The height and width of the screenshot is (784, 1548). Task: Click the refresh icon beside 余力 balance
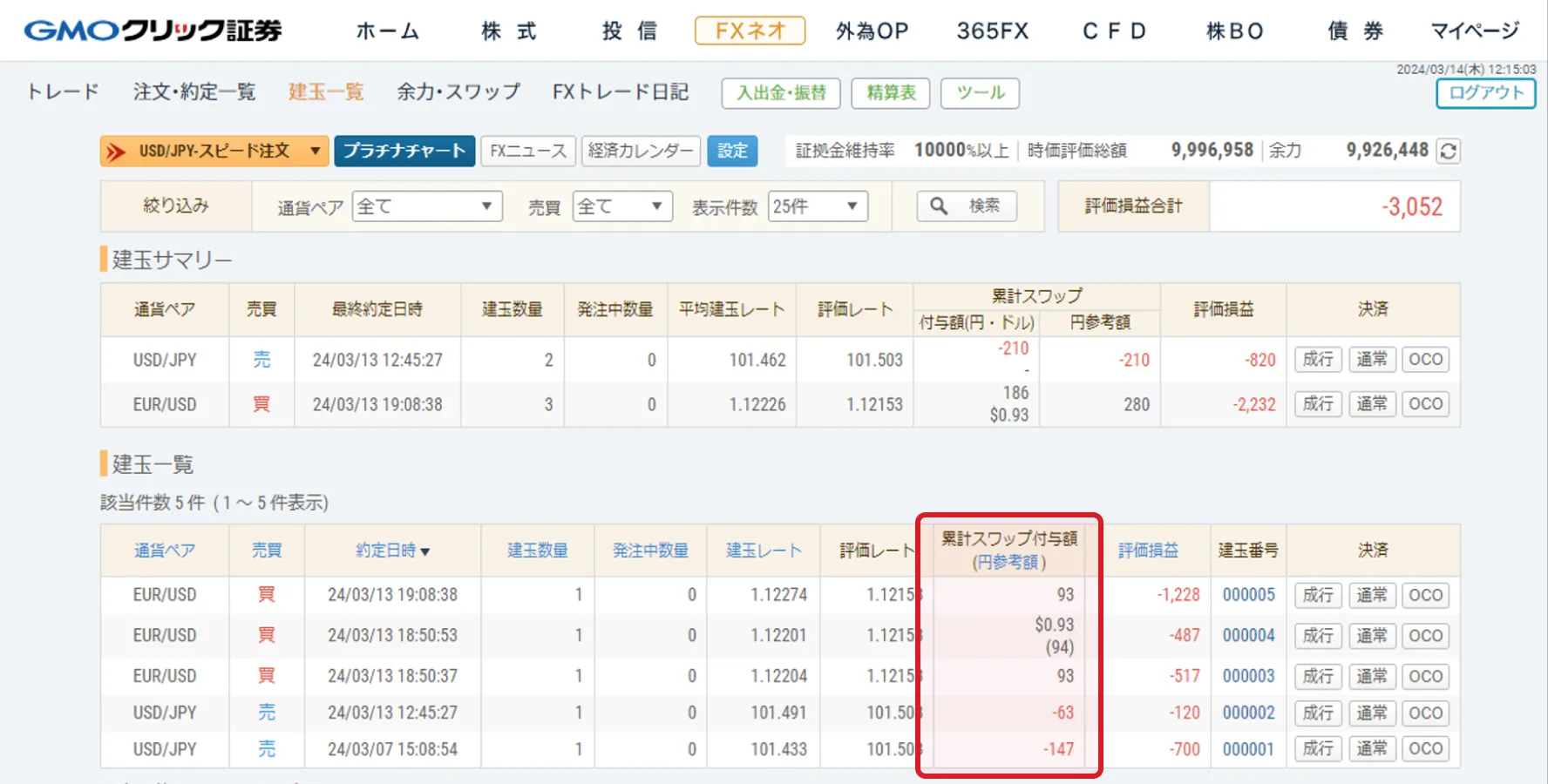click(x=1448, y=151)
